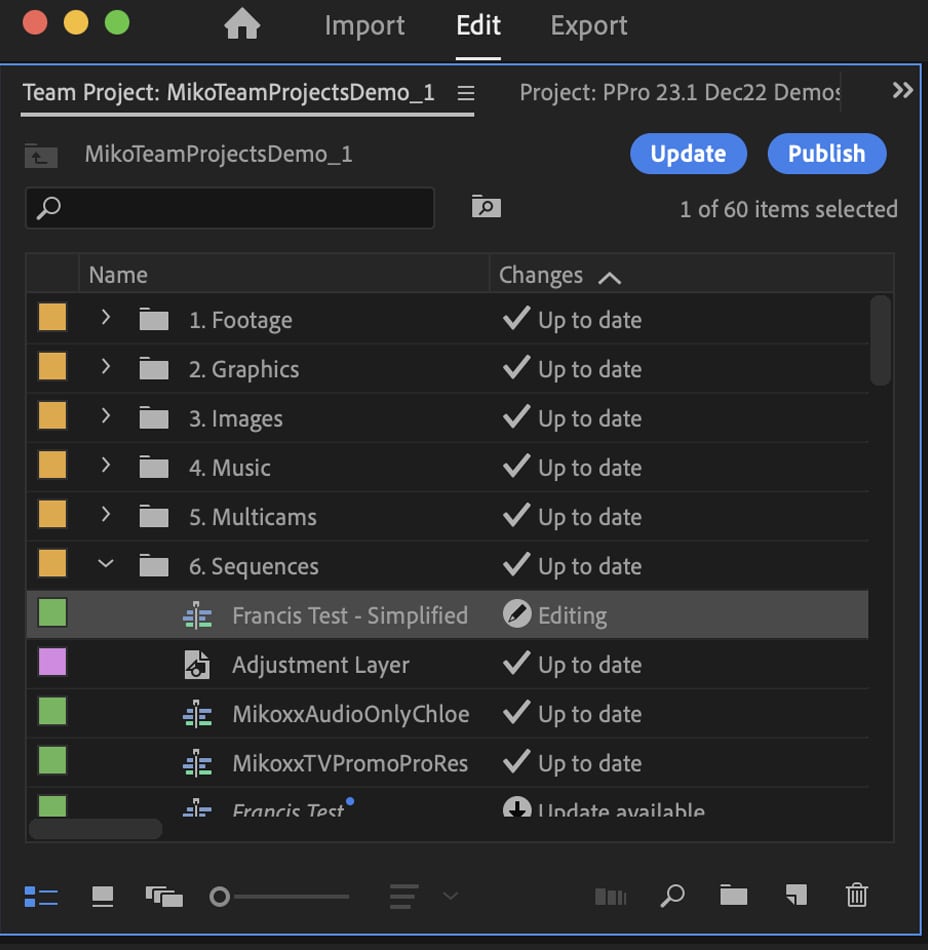This screenshot has height=950, width=928.
Task: Click the Update button
Action: tap(688, 154)
